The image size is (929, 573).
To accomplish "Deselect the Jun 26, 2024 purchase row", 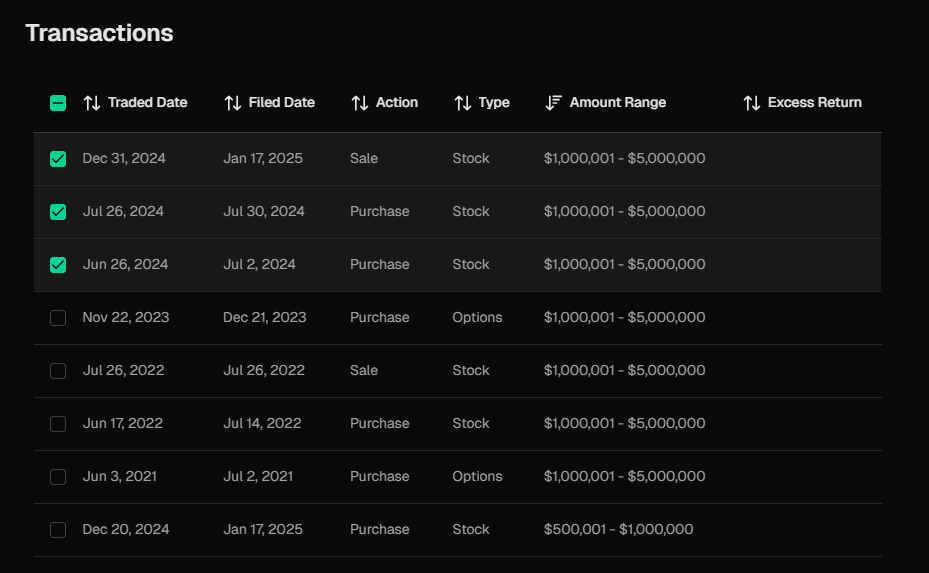I will [58, 265].
